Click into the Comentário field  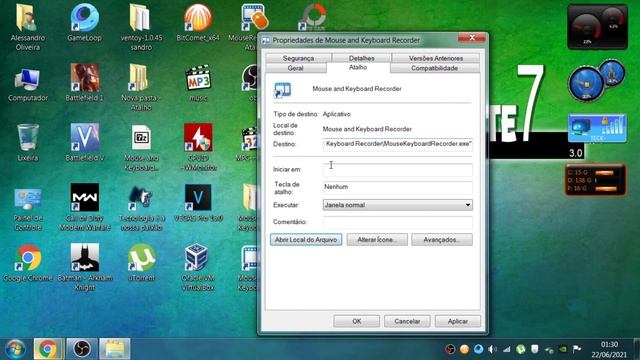pyautogui.click(x=398, y=222)
